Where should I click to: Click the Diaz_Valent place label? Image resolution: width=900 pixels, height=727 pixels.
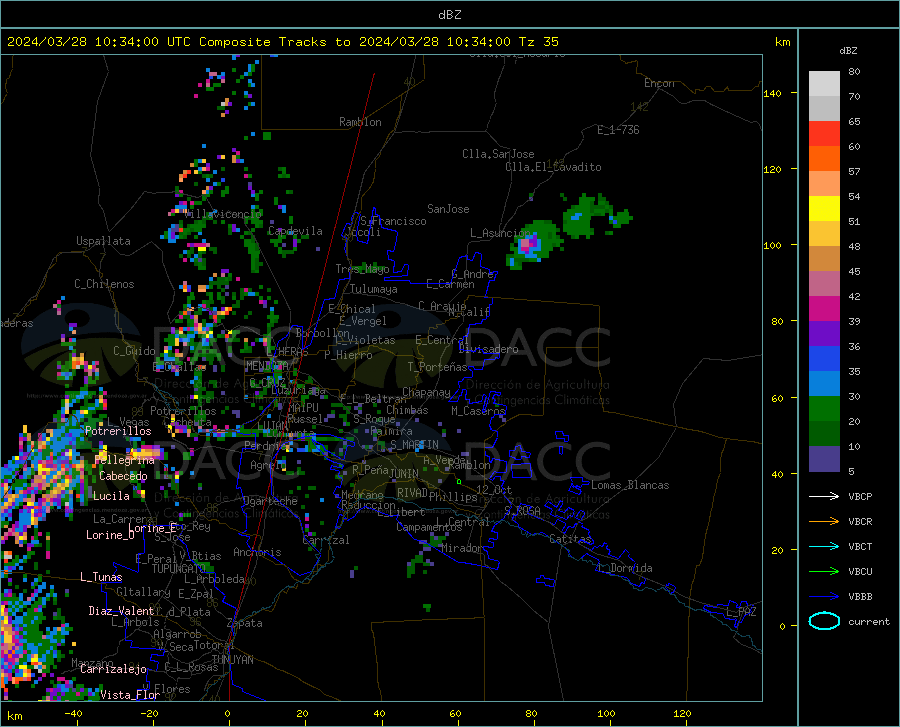pos(121,611)
